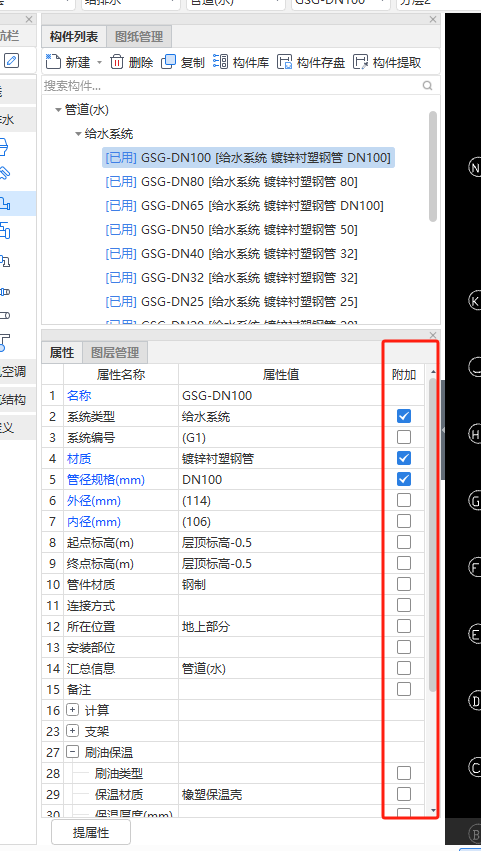The height and width of the screenshot is (851, 481).
Task: Select the sanitary fixture icon in the sidebar
Action: tap(4, 147)
